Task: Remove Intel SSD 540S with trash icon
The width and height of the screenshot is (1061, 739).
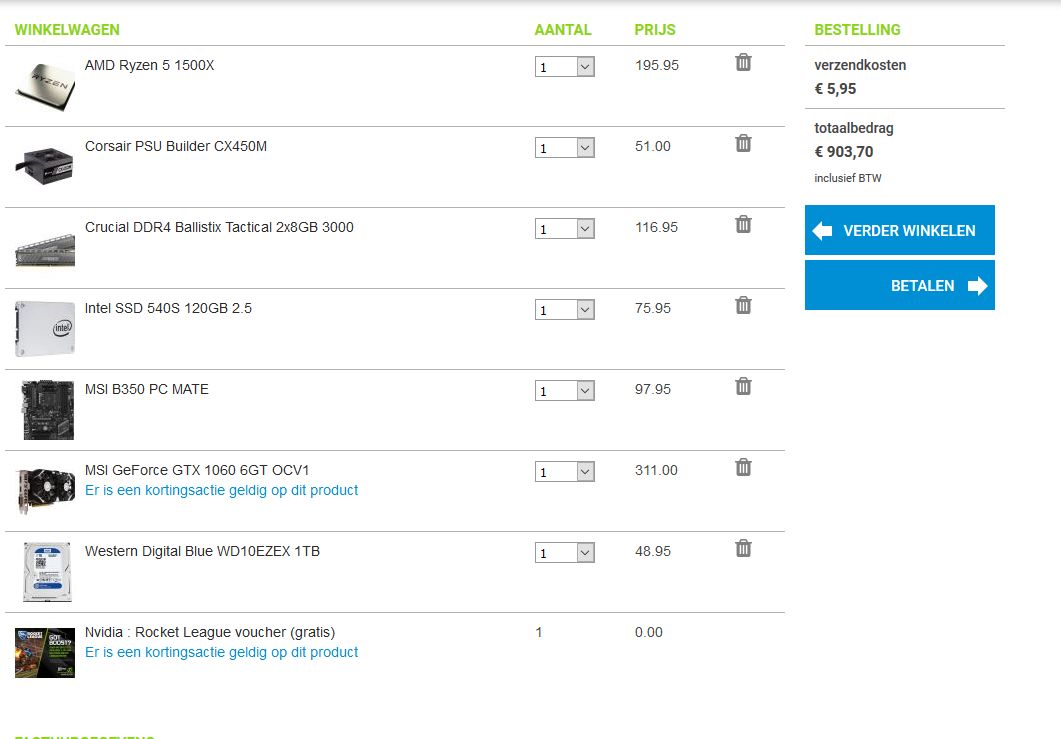Action: pyautogui.click(x=743, y=306)
